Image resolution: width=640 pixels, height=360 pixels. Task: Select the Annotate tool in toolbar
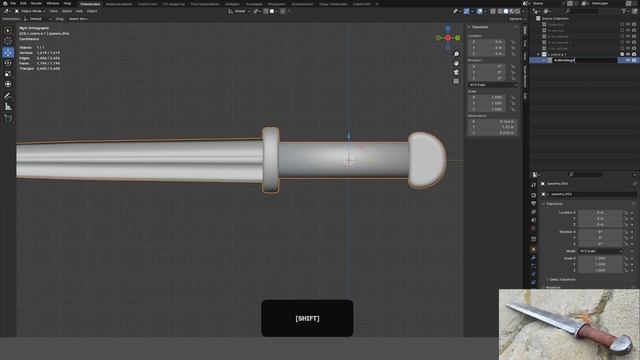tap(8, 96)
